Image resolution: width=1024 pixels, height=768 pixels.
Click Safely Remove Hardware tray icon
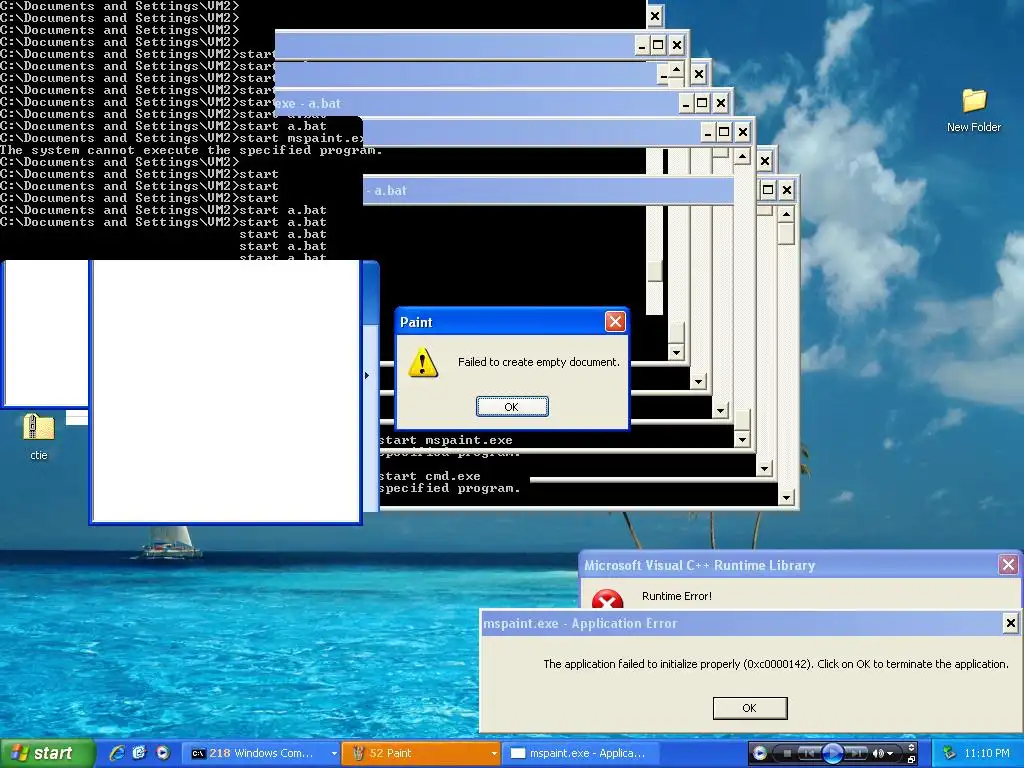950,753
